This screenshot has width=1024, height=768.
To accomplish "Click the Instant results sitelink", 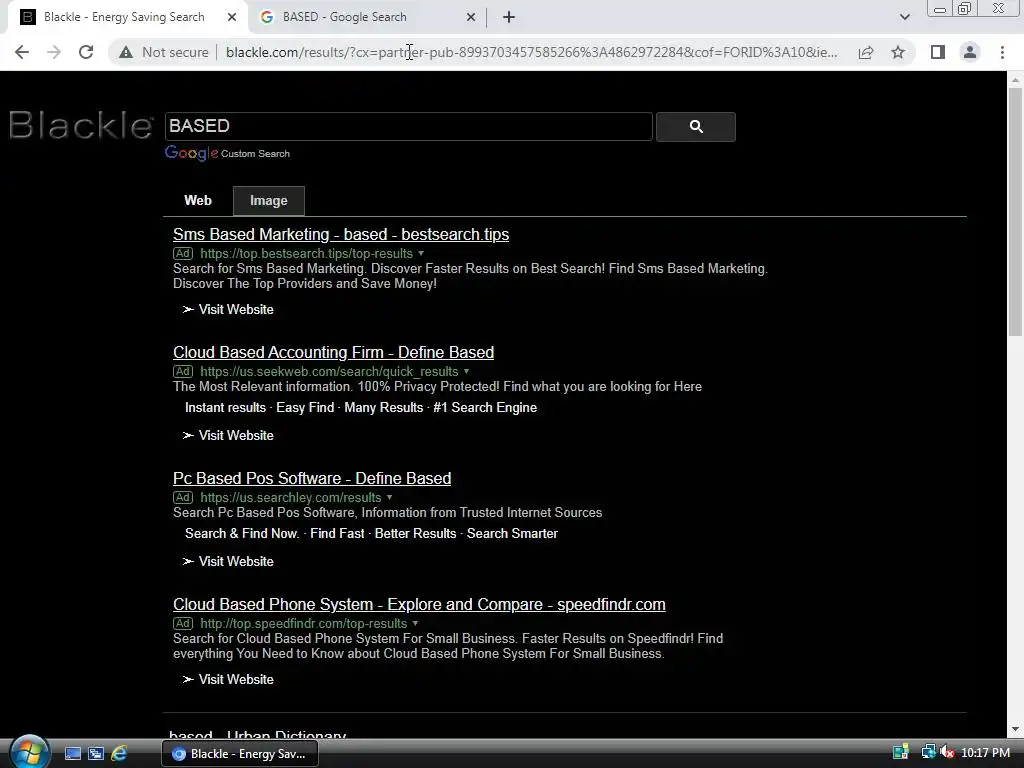I will (225, 408).
